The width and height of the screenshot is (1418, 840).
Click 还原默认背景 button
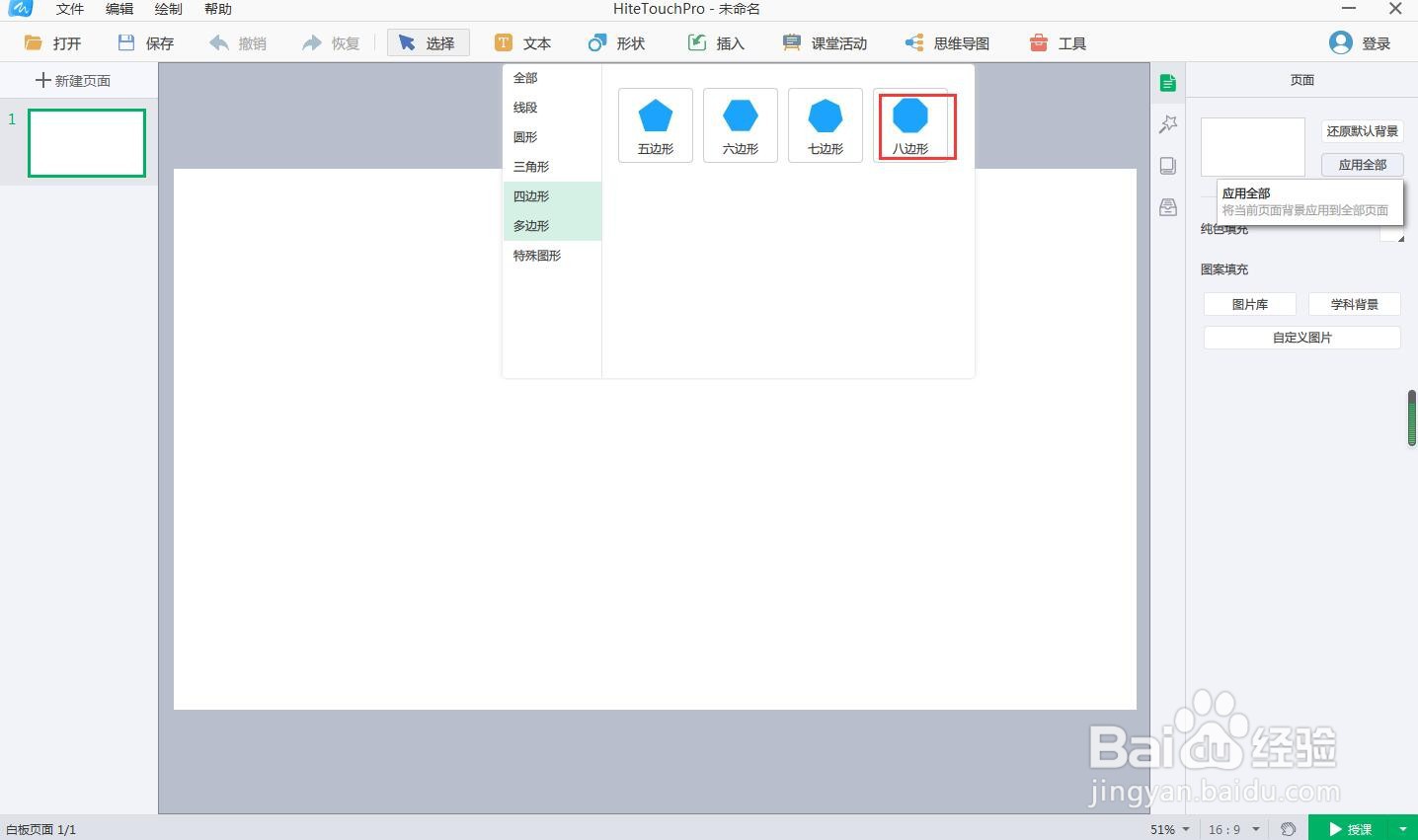1362,131
